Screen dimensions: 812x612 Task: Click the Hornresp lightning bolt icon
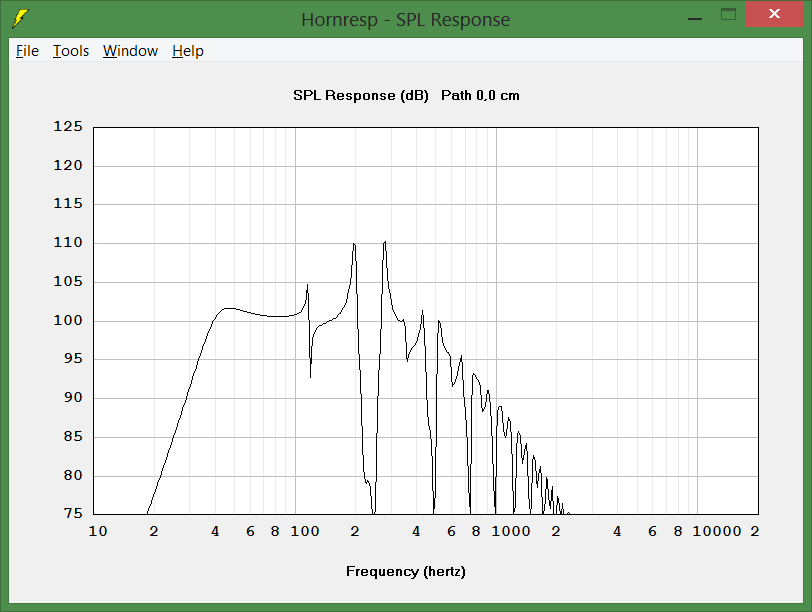pyautogui.click(x=20, y=19)
